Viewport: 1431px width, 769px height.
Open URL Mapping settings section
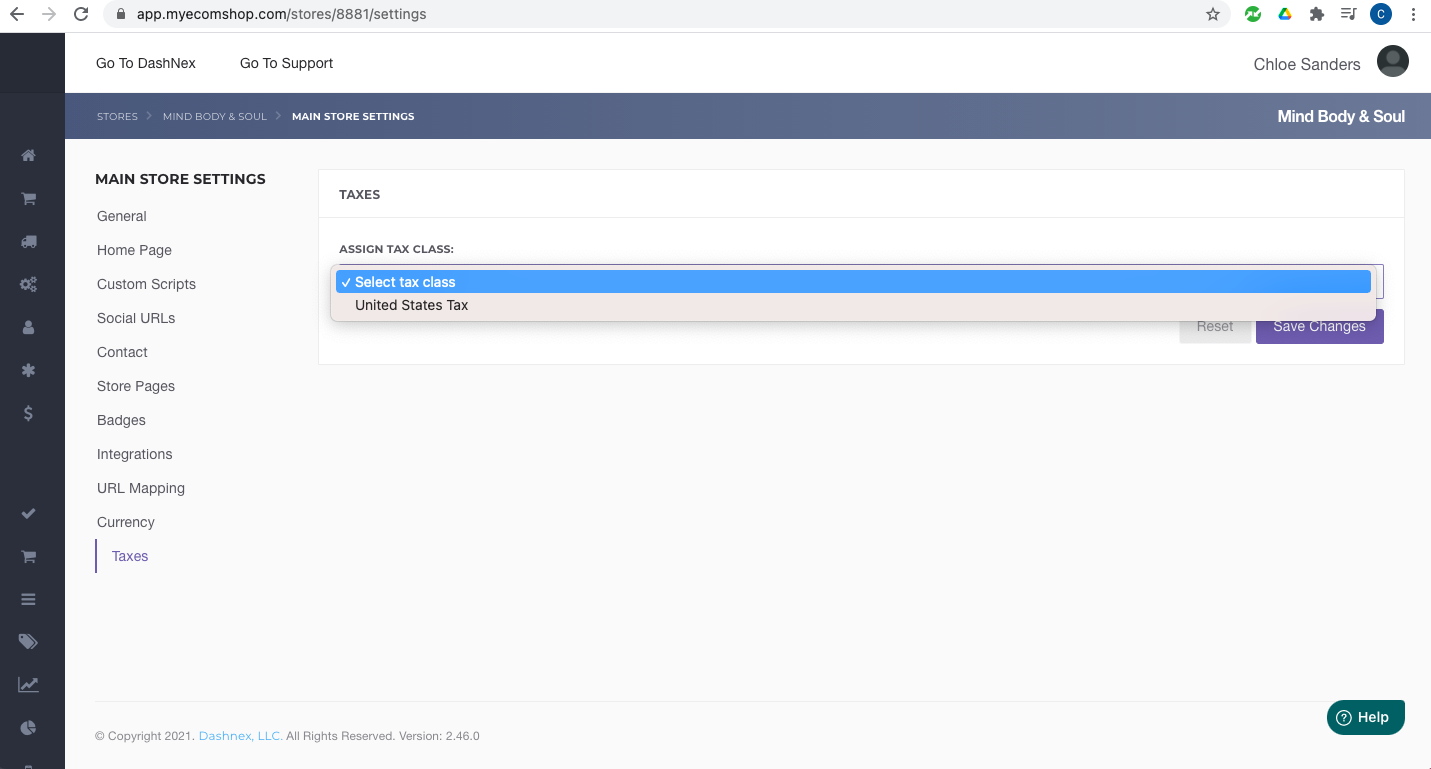(141, 488)
